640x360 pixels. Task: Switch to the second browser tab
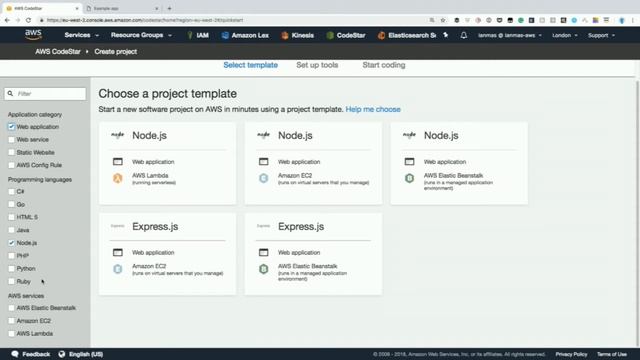122,8
